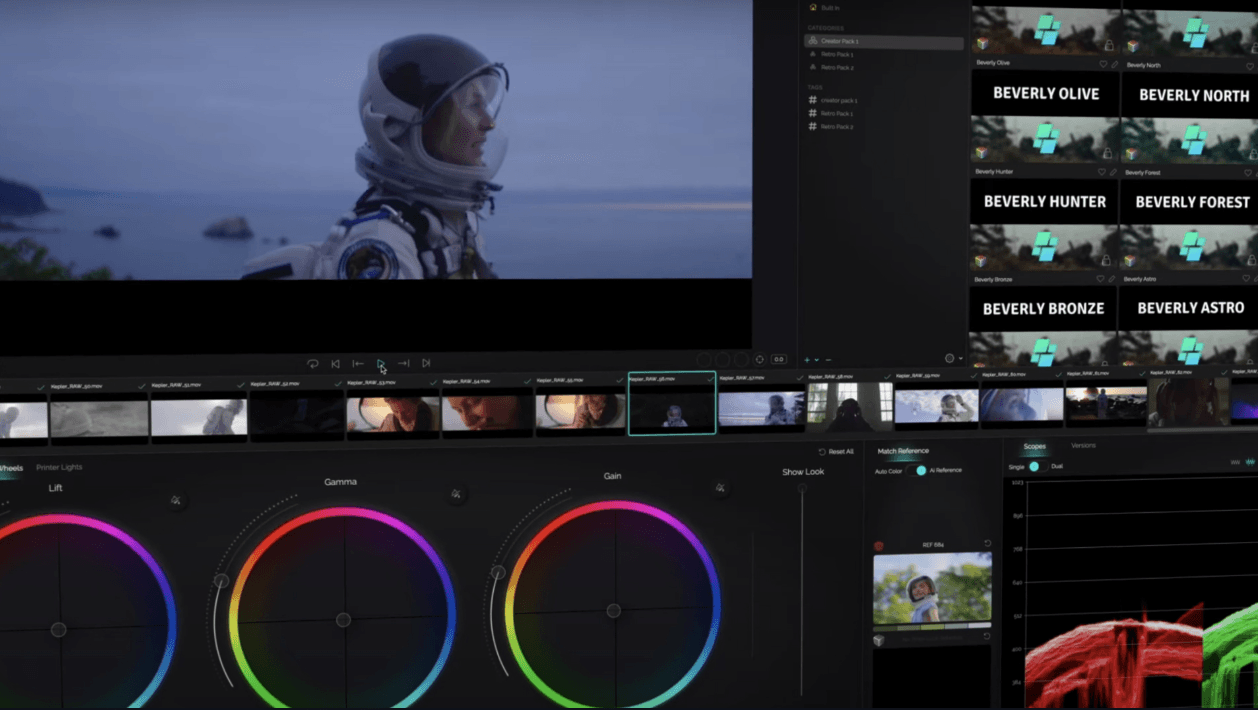
Task: Click the circle icon at the sidebar's bottom right
Action: [950, 358]
